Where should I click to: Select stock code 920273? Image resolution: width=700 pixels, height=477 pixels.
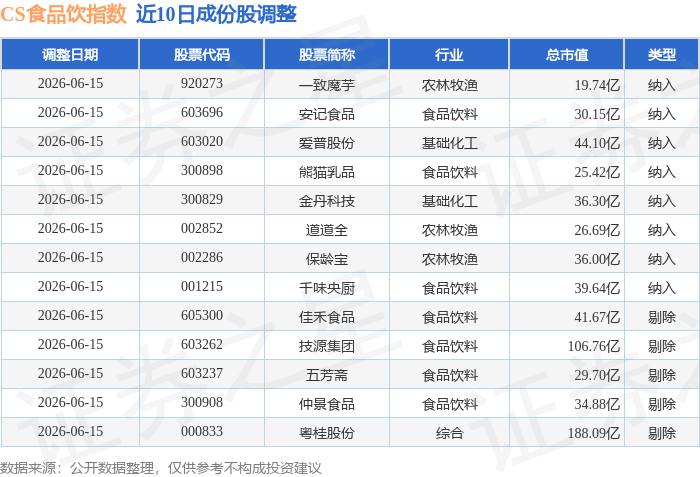[x=202, y=84]
